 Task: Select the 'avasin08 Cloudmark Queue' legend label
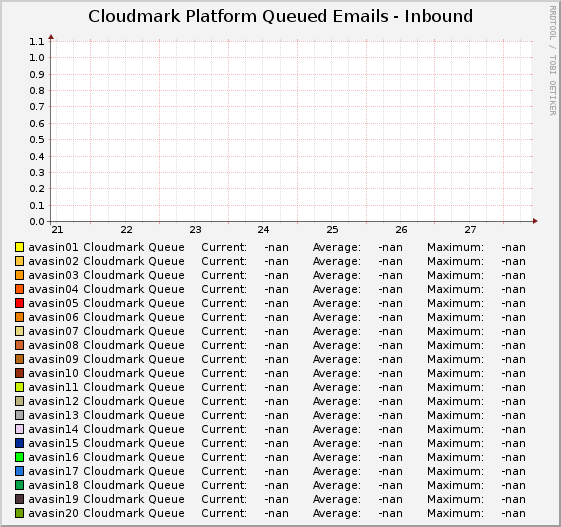pyautogui.click(x=106, y=345)
